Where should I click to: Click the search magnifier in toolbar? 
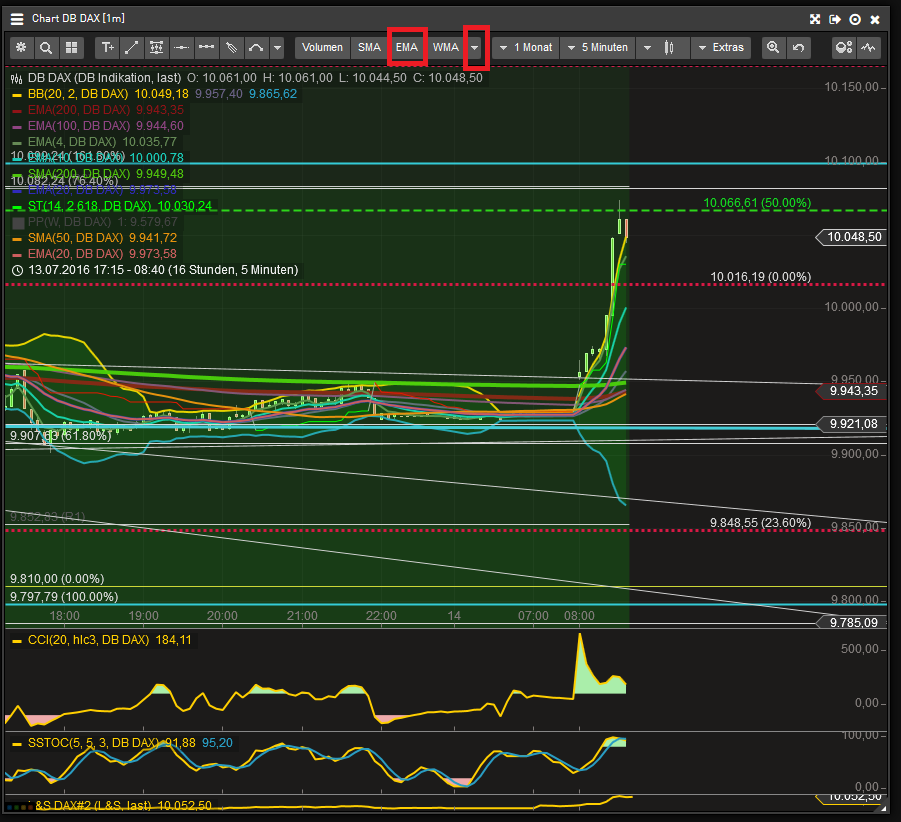(46, 47)
